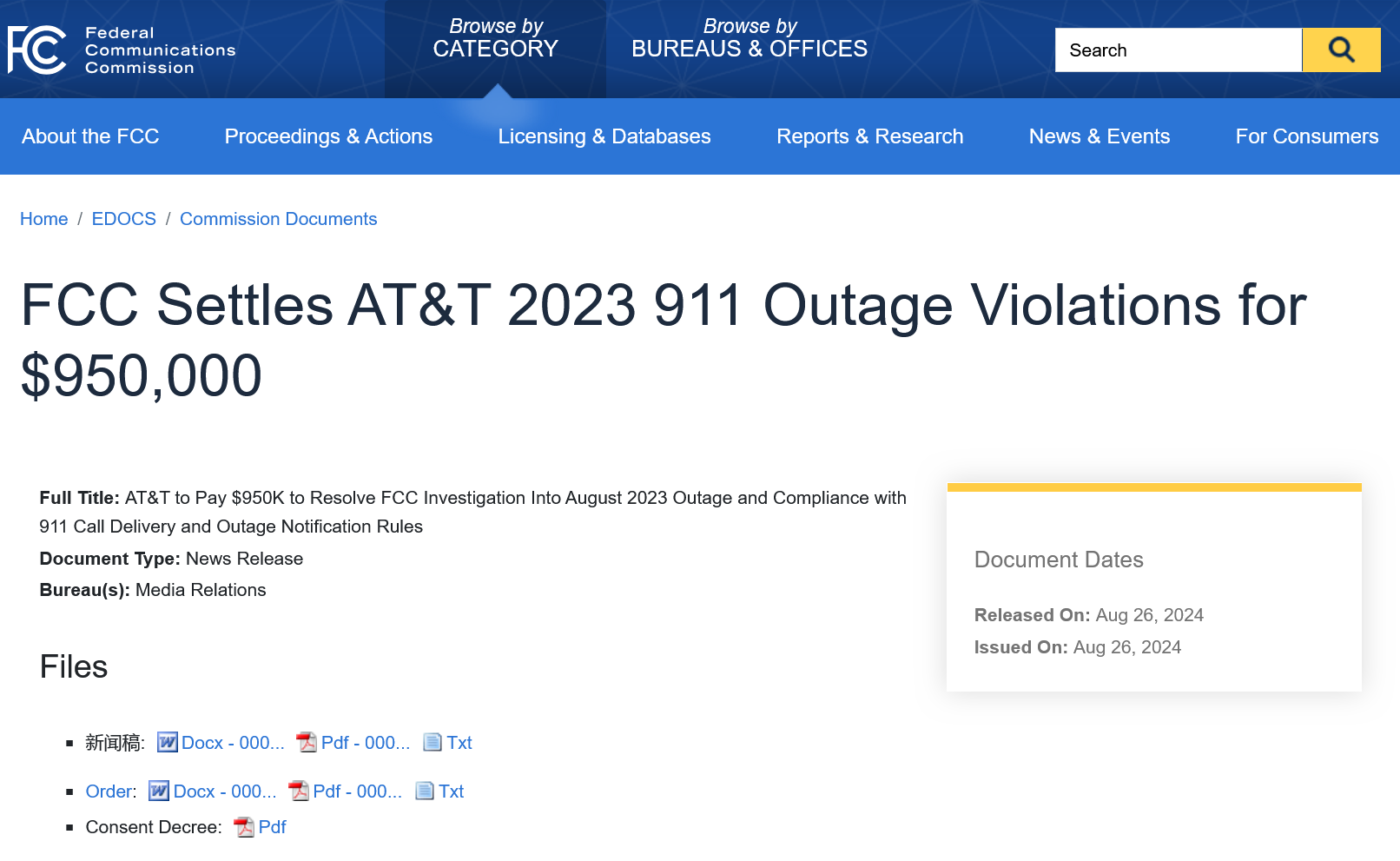Click the 'Bureau(s): Media Relations' text

153,590
